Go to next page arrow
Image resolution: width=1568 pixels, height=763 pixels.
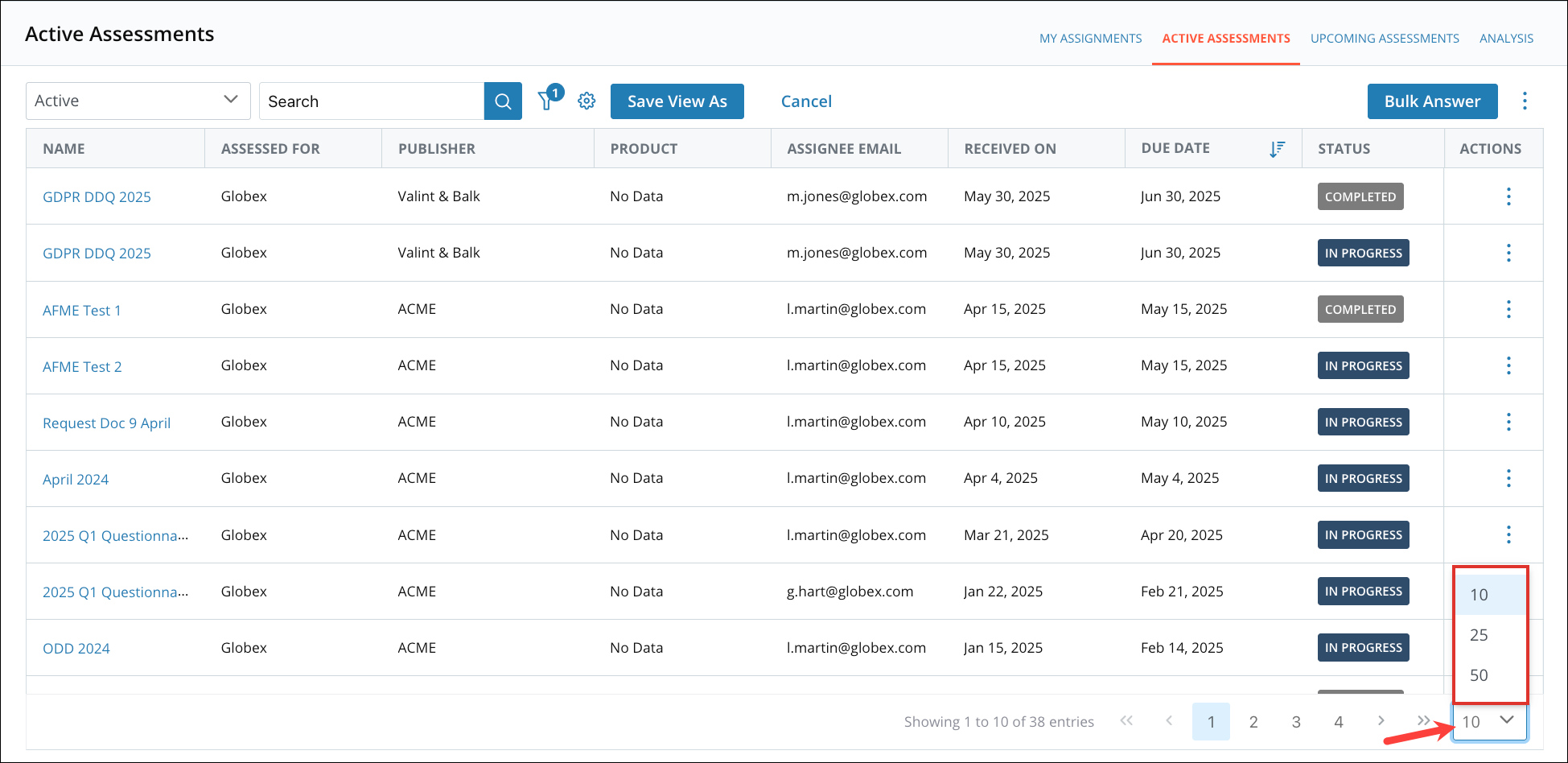(1381, 721)
